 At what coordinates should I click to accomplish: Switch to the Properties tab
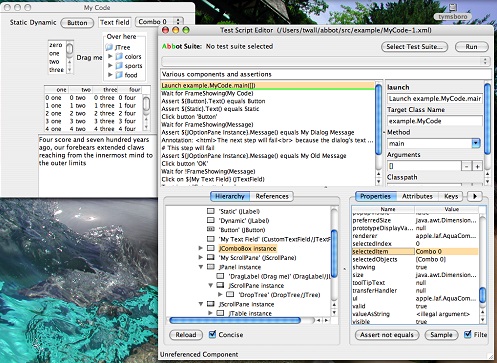coord(375,196)
